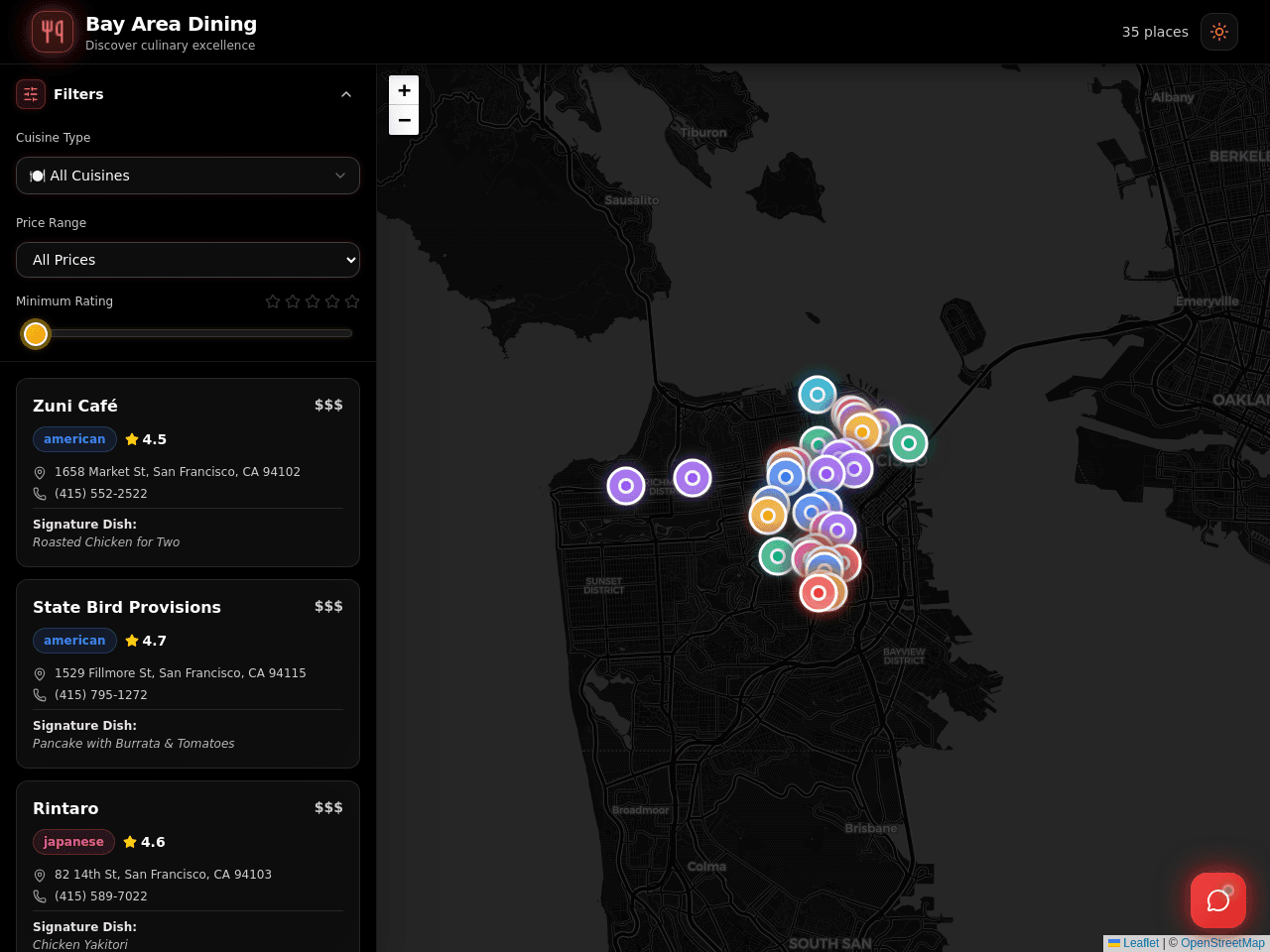Toggle the light/dark theme sun icon
1270x952 pixels.
[1219, 32]
